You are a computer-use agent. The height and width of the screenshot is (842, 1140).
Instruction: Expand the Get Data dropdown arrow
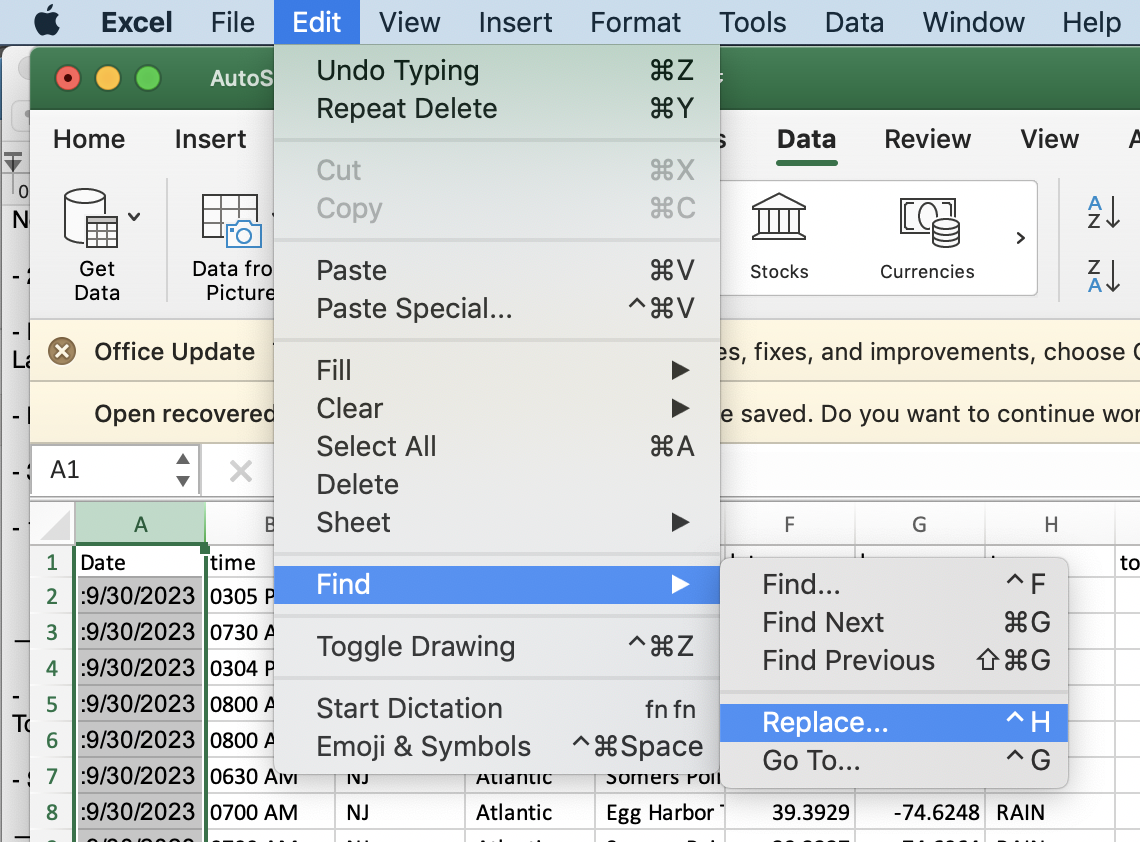click(x=135, y=217)
